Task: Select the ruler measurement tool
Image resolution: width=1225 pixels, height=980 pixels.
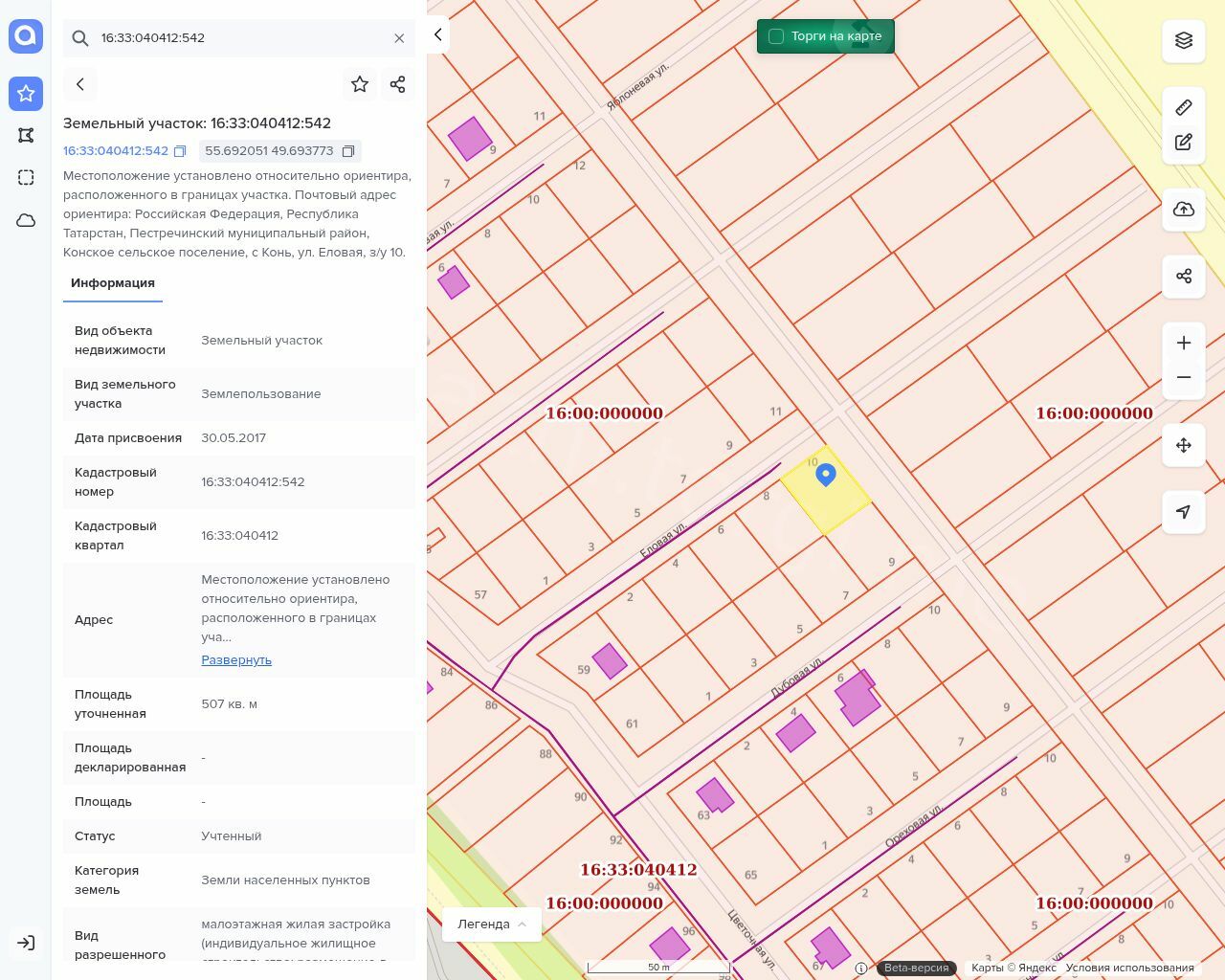Action: click(1183, 107)
